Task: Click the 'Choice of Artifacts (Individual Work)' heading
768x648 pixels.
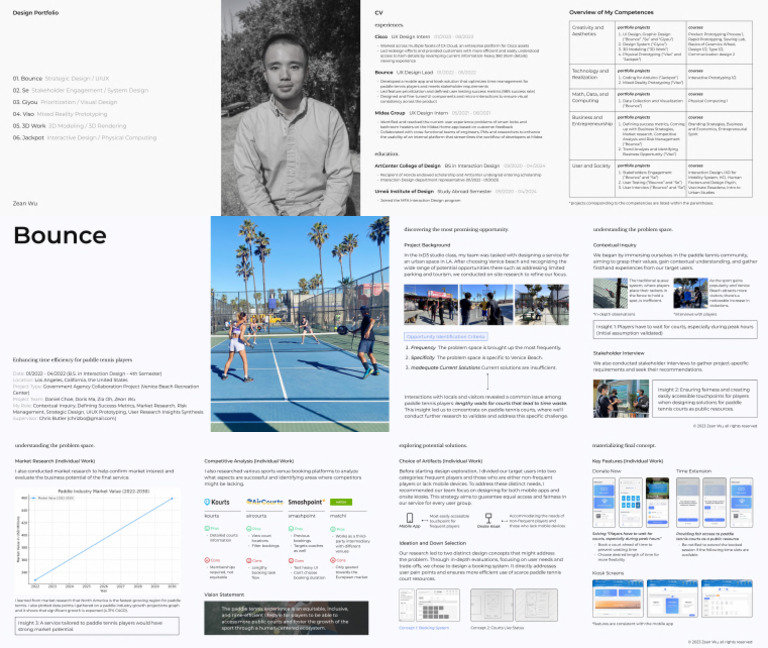Action: (x=440, y=461)
